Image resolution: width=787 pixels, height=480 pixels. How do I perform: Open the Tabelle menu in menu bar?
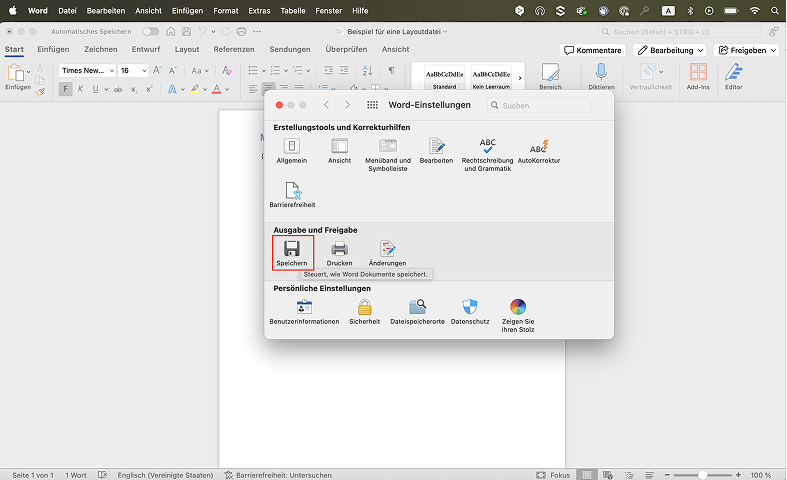tap(293, 11)
